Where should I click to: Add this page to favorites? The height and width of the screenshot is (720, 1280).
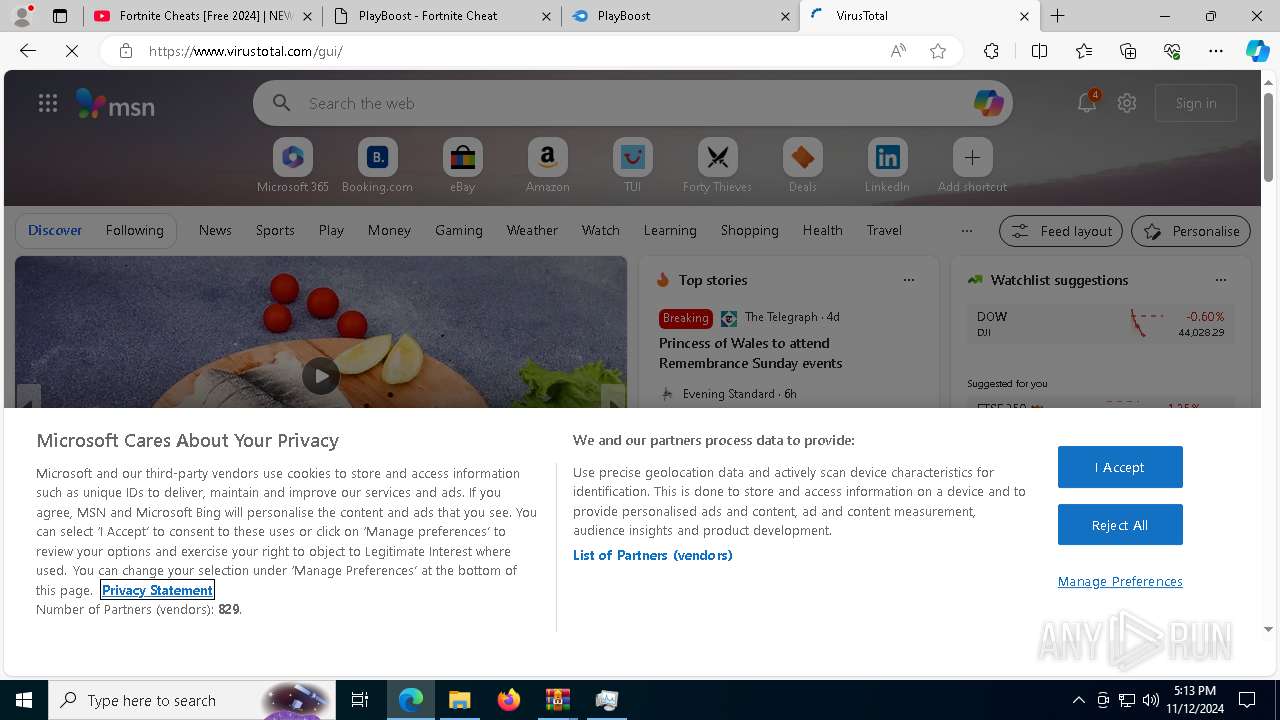(938, 51)
